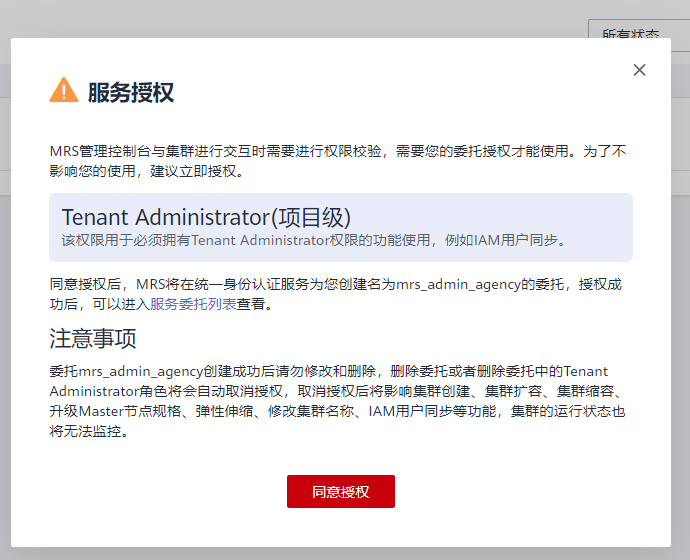The width and height of the screenshot is (690, 560).
Task: Select the Tenant Administrator(项目级) heading
Action: click(x=206, y=217)
